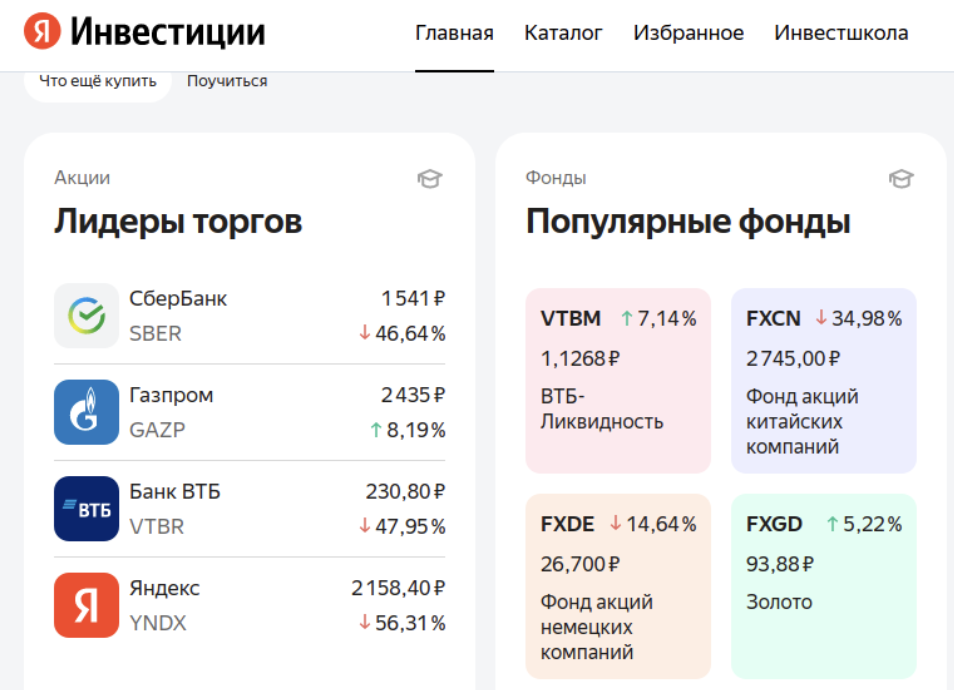This screenshot has width=954, height=690.
Task: Open the VTBM ВТБ-Ликвидность fund tile
Action: 617,376
